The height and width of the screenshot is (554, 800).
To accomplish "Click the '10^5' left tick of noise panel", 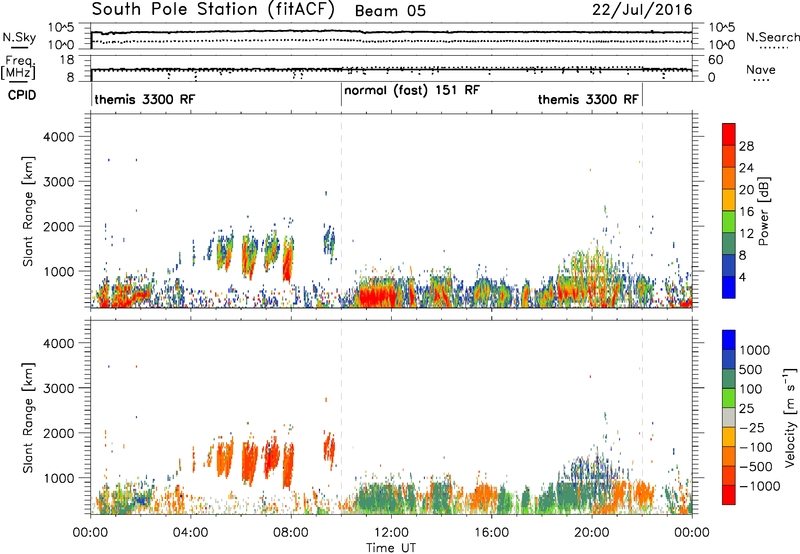I will (x=61, y=27).
